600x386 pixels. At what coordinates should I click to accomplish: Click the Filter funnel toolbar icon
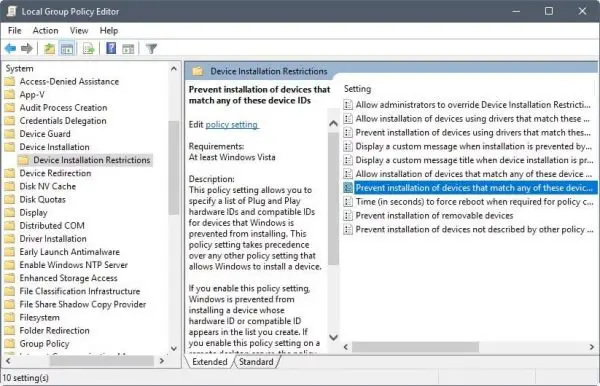[152, 49]
